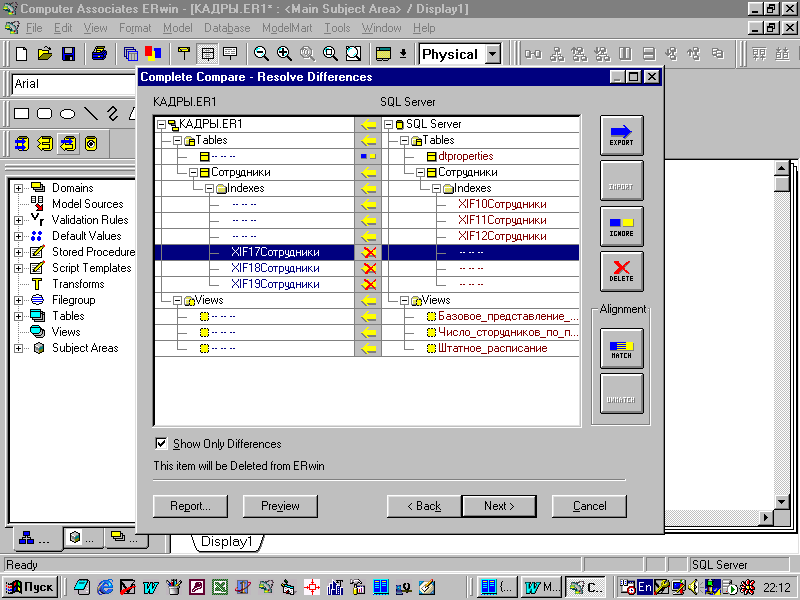Image resolution: width=800 pixels, height=600 pixels.
Task: Select XIF12Сотрудники in the right tree
Action: pyautogui.click(x=502, y=236)
